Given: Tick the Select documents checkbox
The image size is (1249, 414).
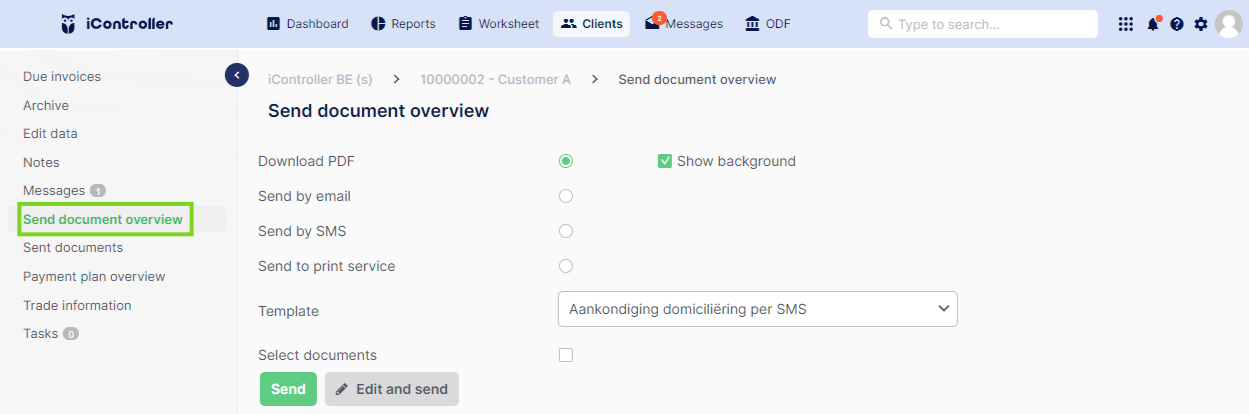Looking at the screenshot, I should pos(566,355).
